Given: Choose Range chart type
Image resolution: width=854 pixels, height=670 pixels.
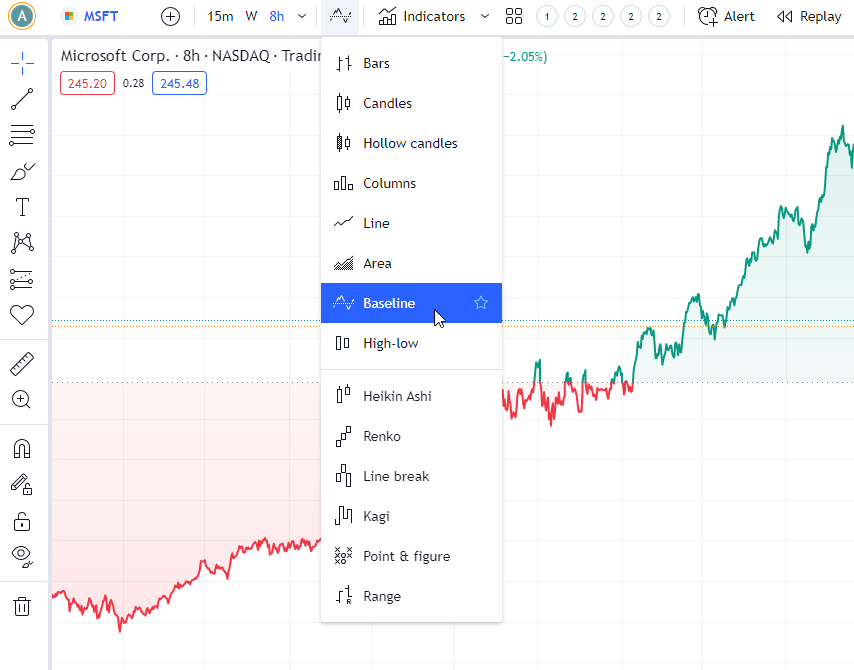Looking at the screenshot, I should pyautogui.click(x=411, y=596).
